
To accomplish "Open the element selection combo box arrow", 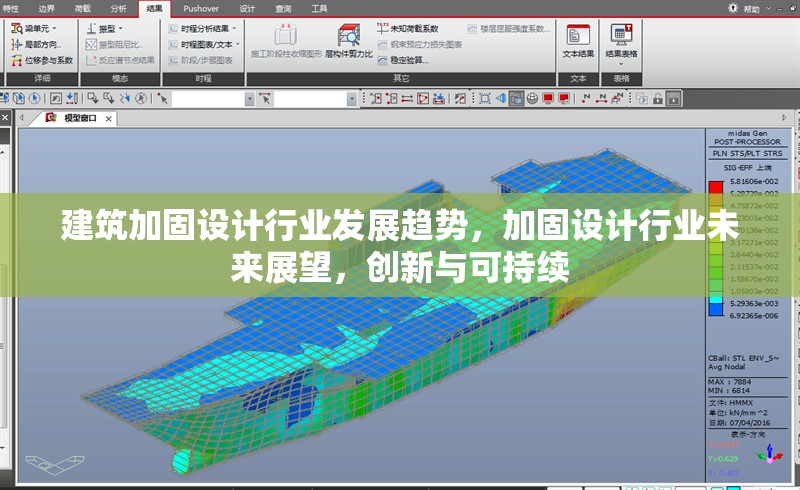I will [x=352, y=99].
